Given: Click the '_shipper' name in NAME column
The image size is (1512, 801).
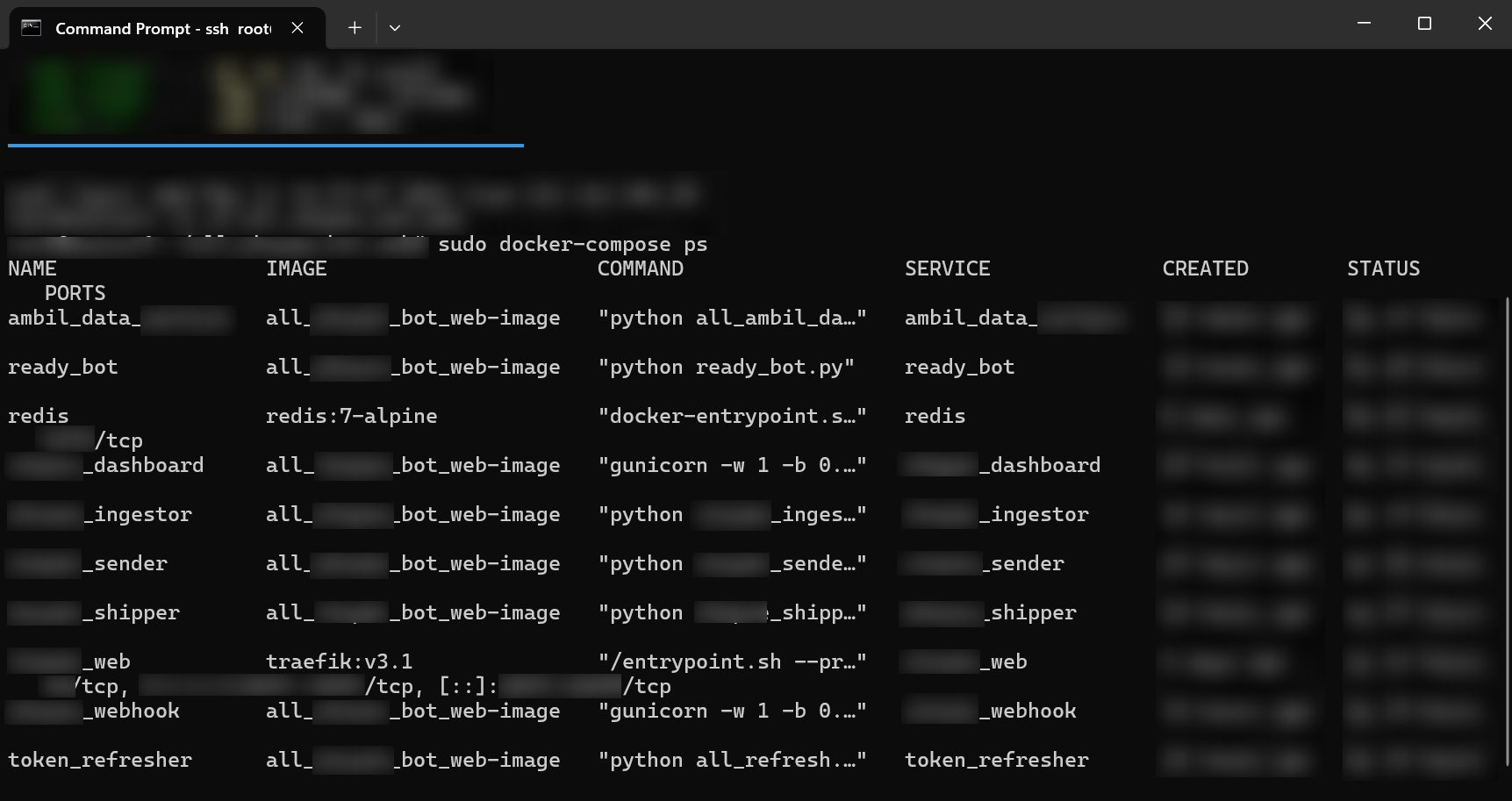Looking at the screenshot, I should pos(131,612).
